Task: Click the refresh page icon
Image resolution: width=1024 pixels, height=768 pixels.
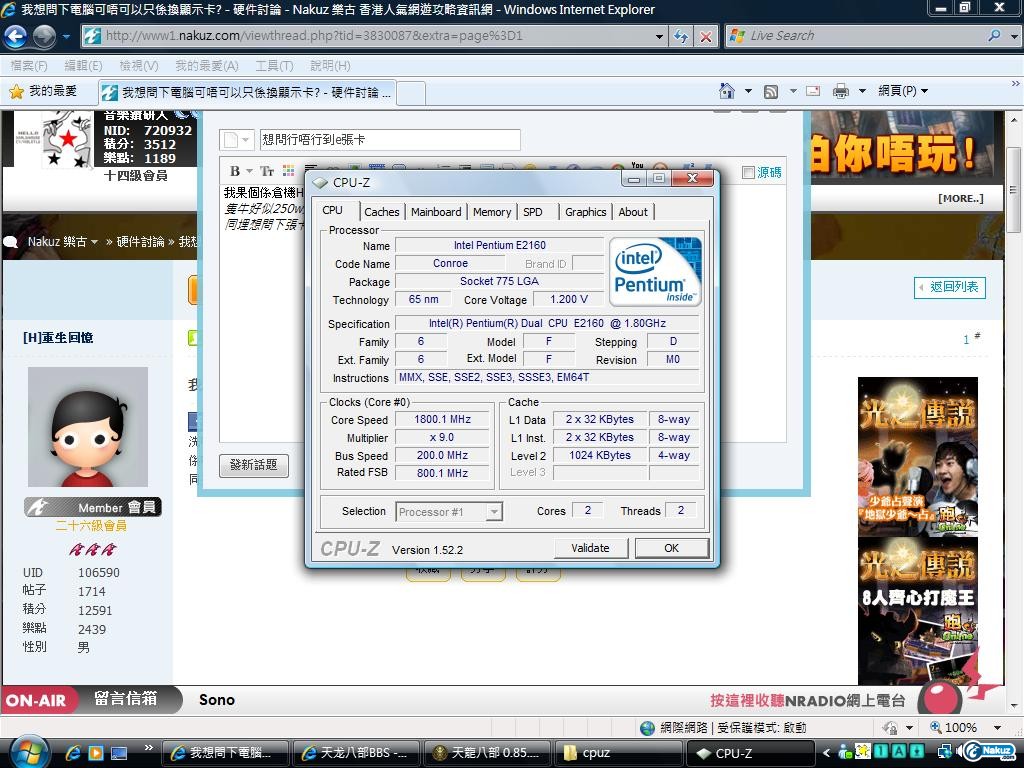Action: (681, 36)
